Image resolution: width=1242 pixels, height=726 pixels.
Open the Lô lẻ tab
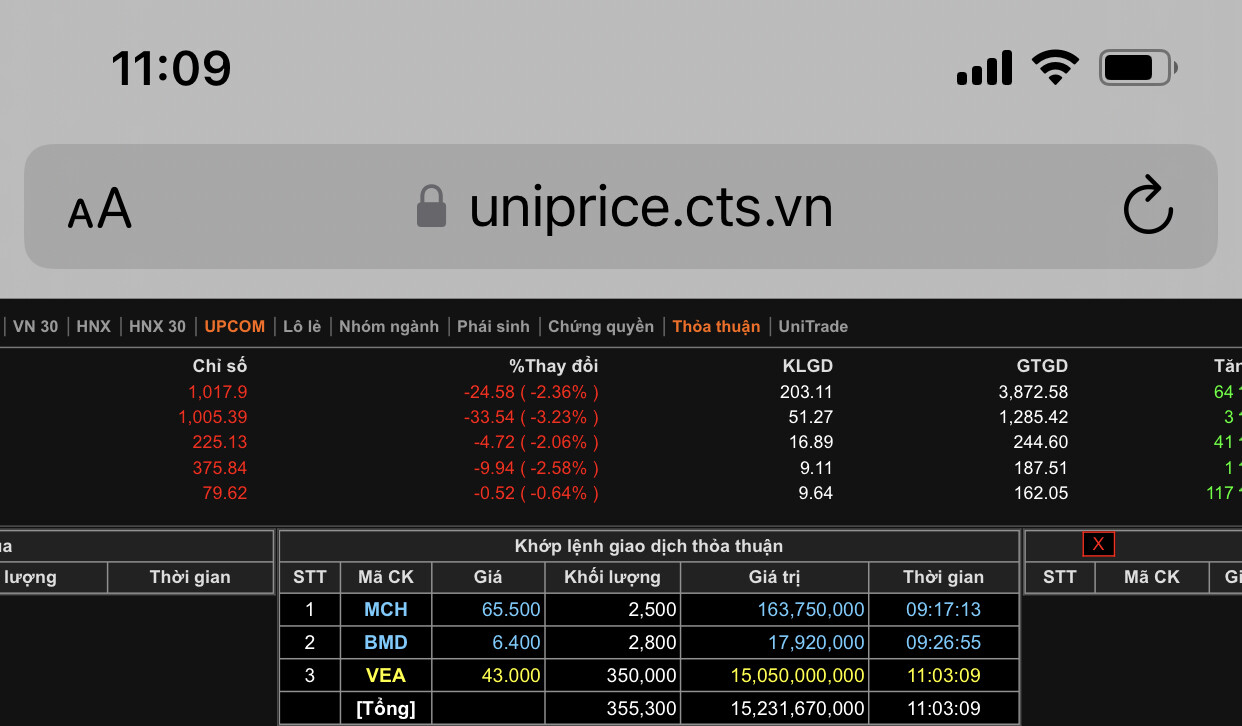[x=302, y=326]
